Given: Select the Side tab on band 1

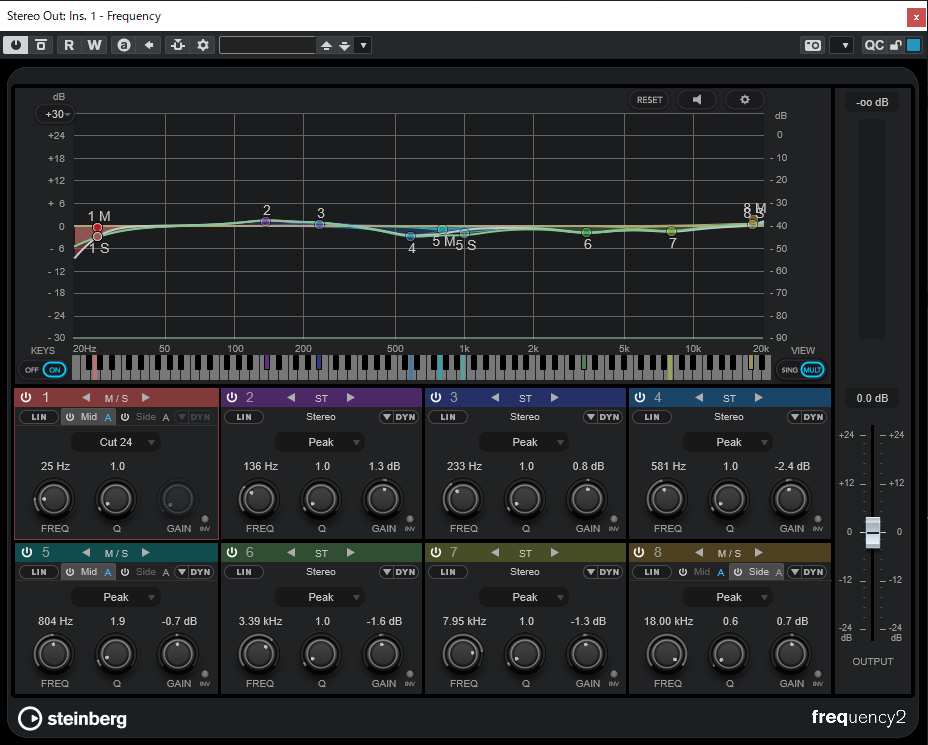Looking at the screenshot, I should coord(146,417).
